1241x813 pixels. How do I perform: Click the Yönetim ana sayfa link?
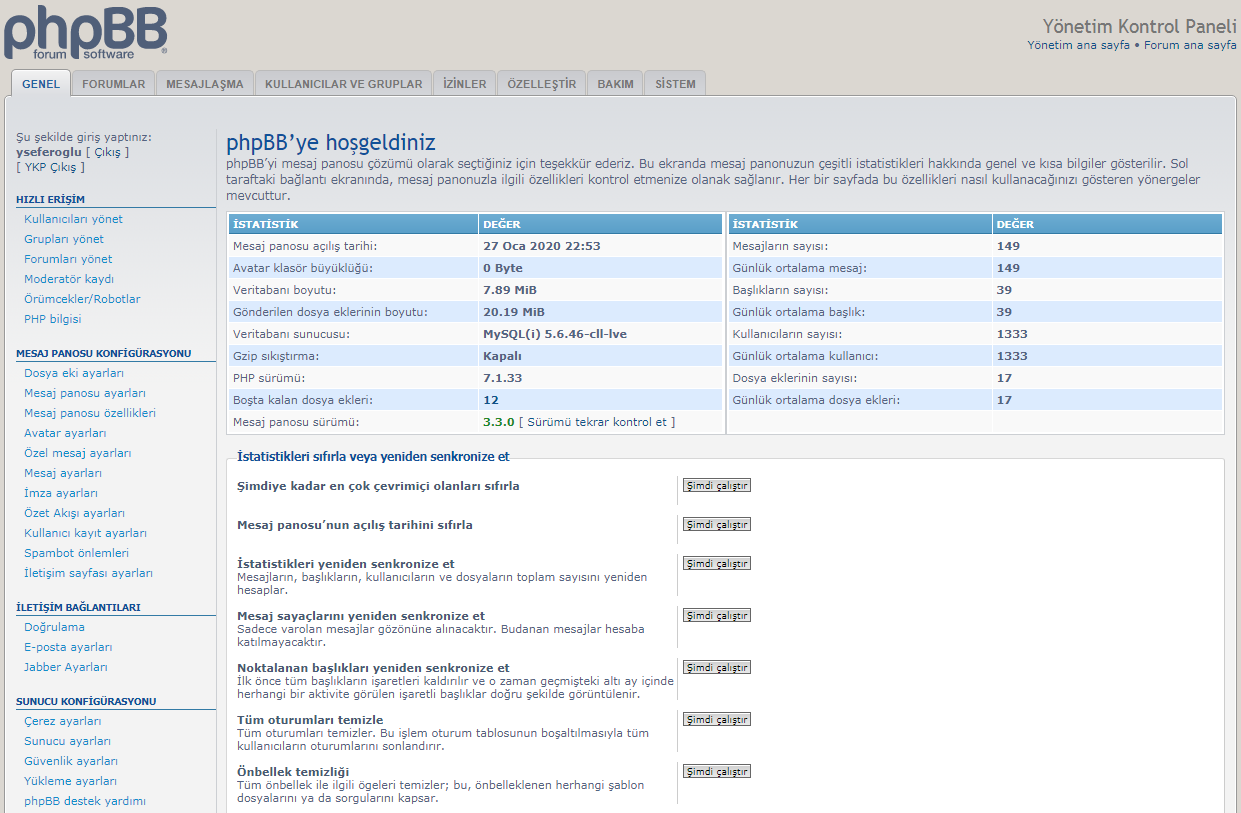click(x=1078, y=45)
